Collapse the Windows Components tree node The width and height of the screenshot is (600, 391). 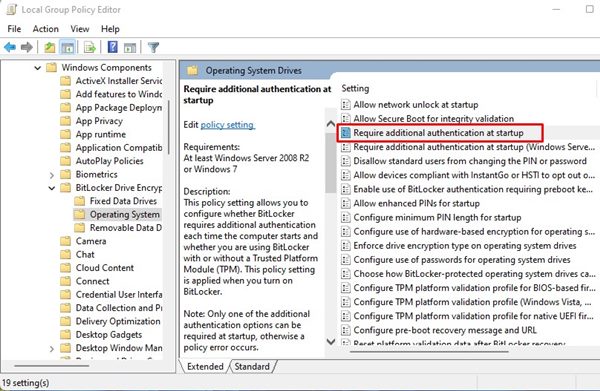point(38,68)
